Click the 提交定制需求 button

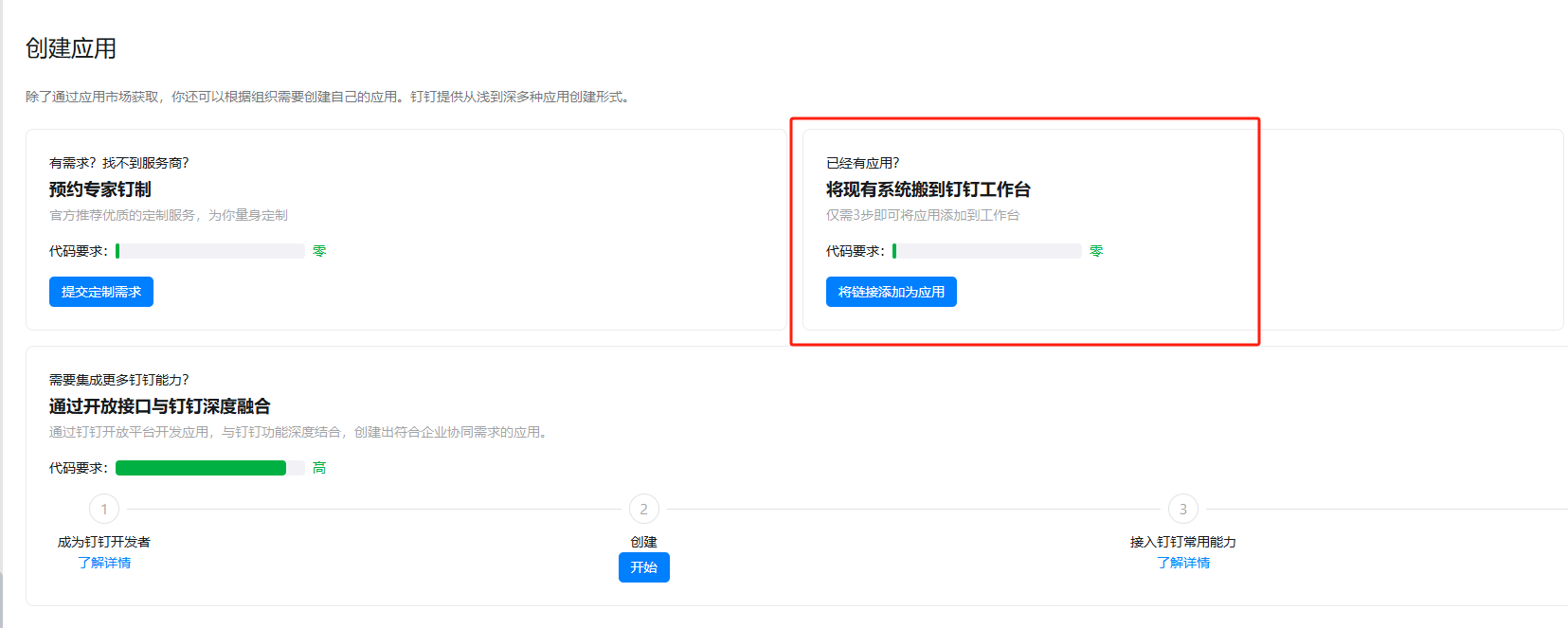pyautogui.click(x=101, y=292)
